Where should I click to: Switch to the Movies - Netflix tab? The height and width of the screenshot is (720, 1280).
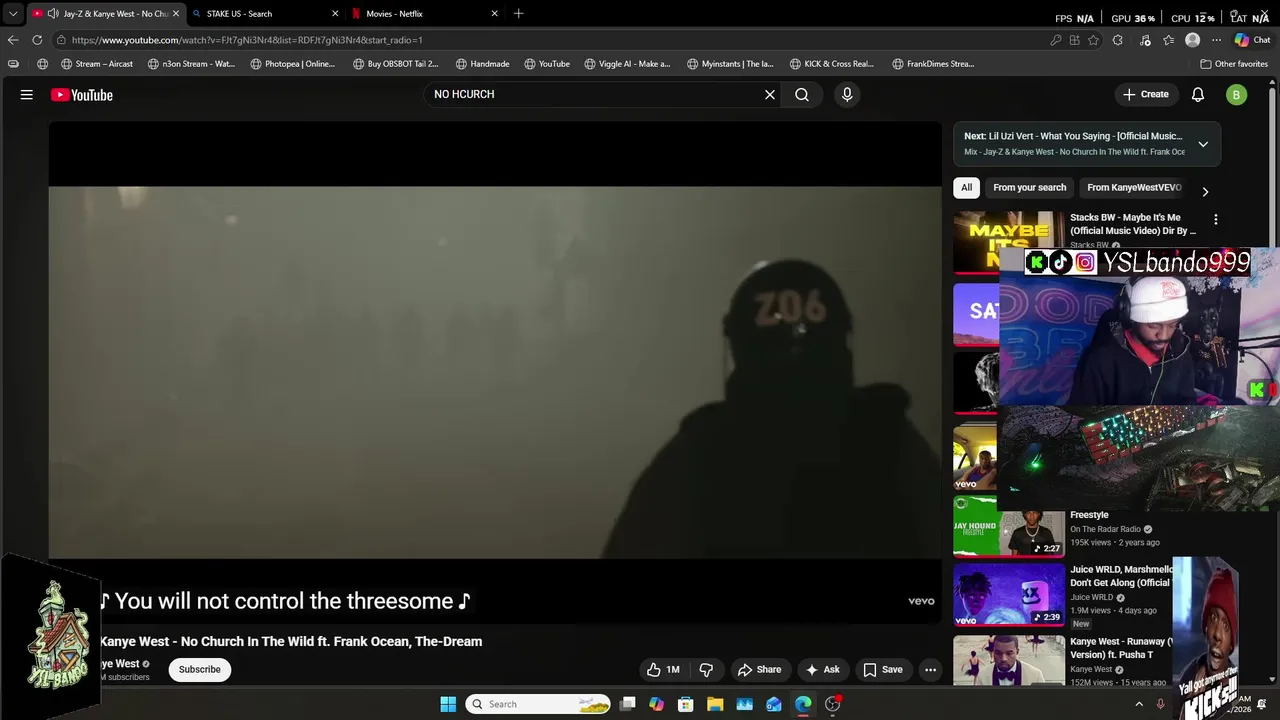(425, 14)
